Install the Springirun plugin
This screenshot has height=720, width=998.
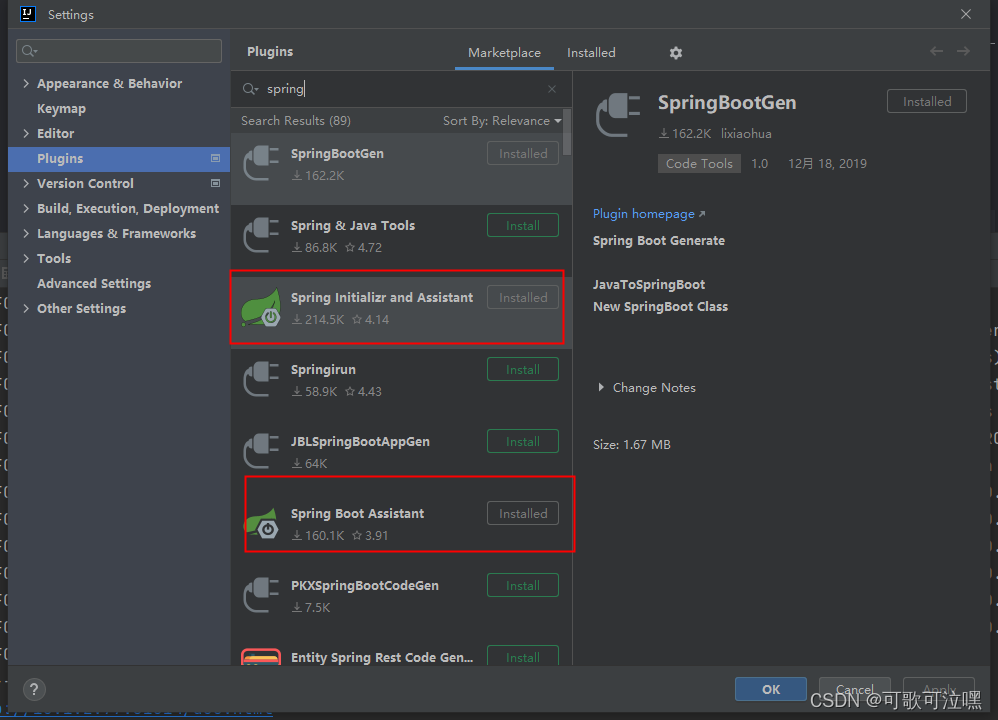[x=523, y=369]
